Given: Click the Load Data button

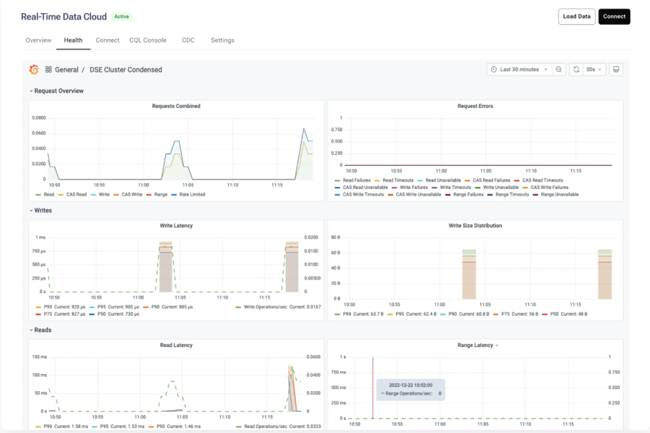Looking at the screenshot, I should (x=577, y=17).
